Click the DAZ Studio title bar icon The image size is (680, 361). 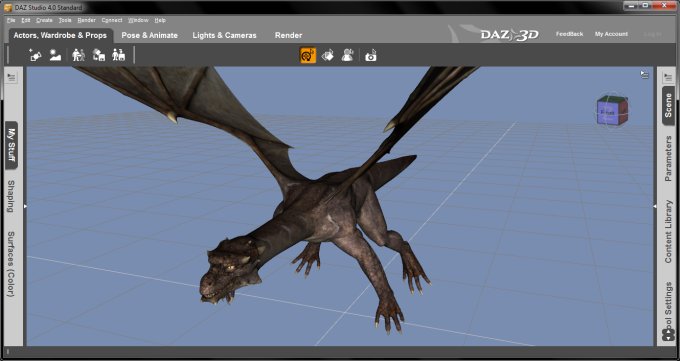tap(8, 7)
